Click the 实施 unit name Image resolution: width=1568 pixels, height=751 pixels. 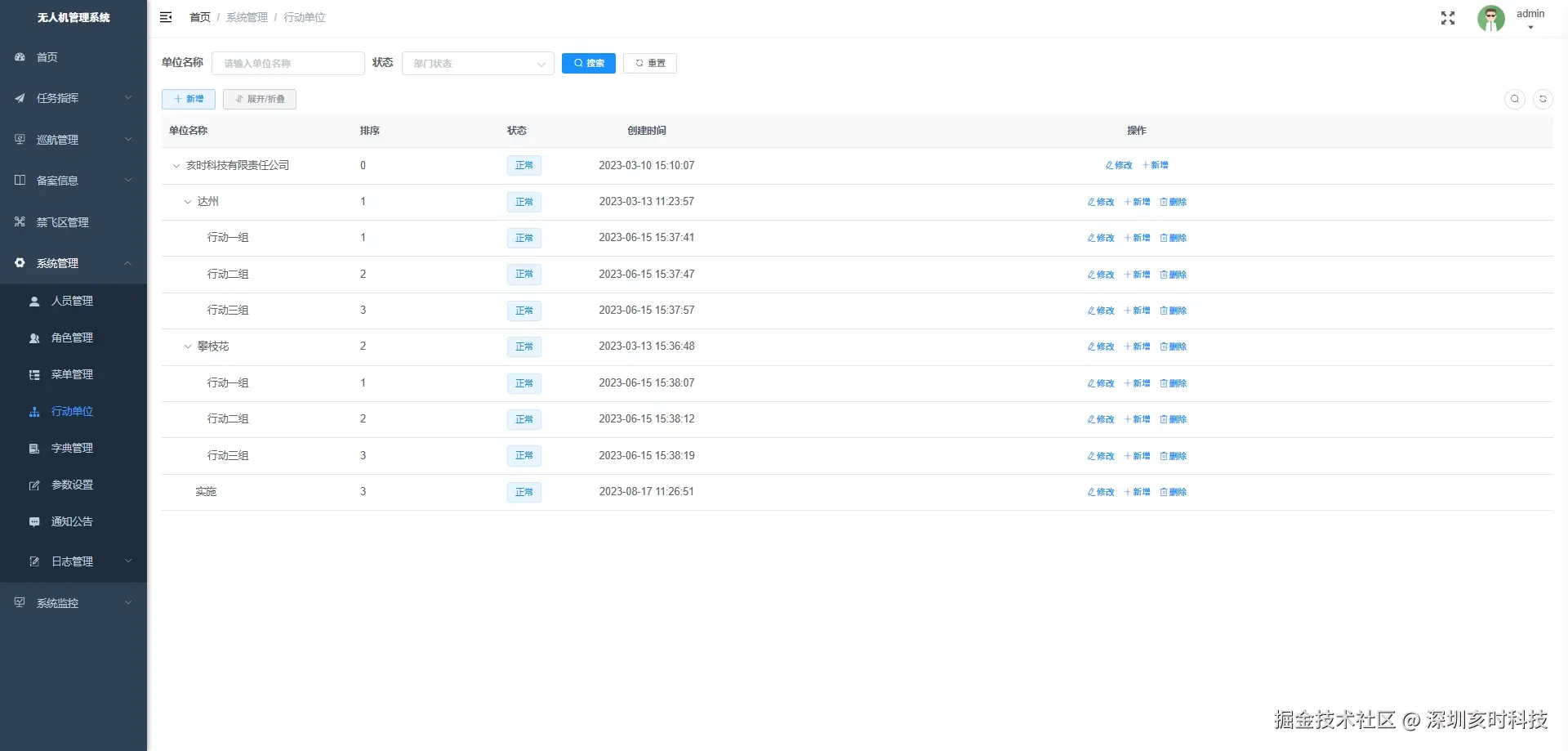(206, 492)
